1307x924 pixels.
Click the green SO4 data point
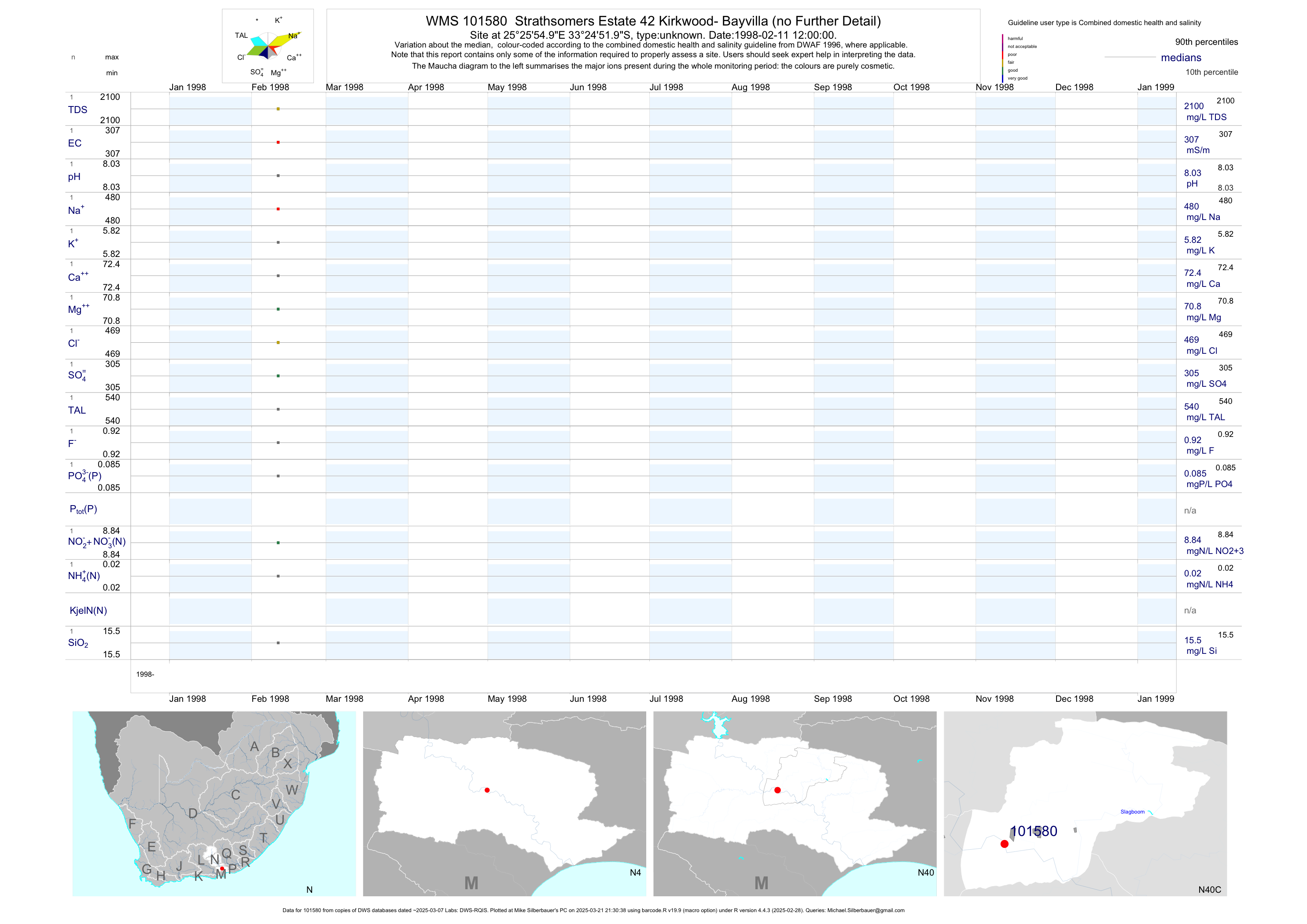[x=278, y=376]
